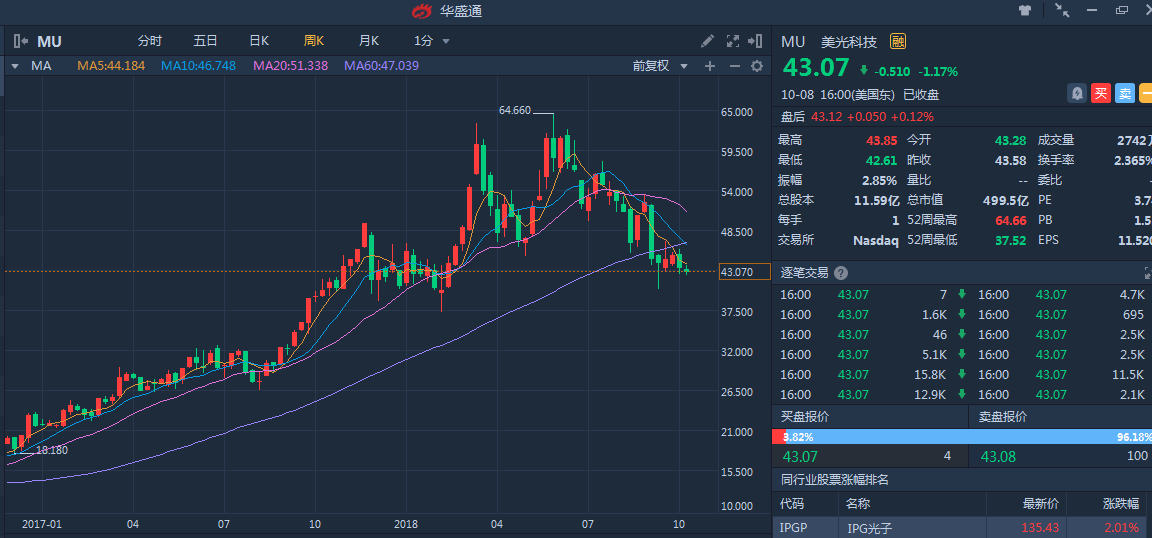Set a price alert bell
Image resolution: width=1152 pixels, height=538 pixels.
click(x=1077, y=93)
